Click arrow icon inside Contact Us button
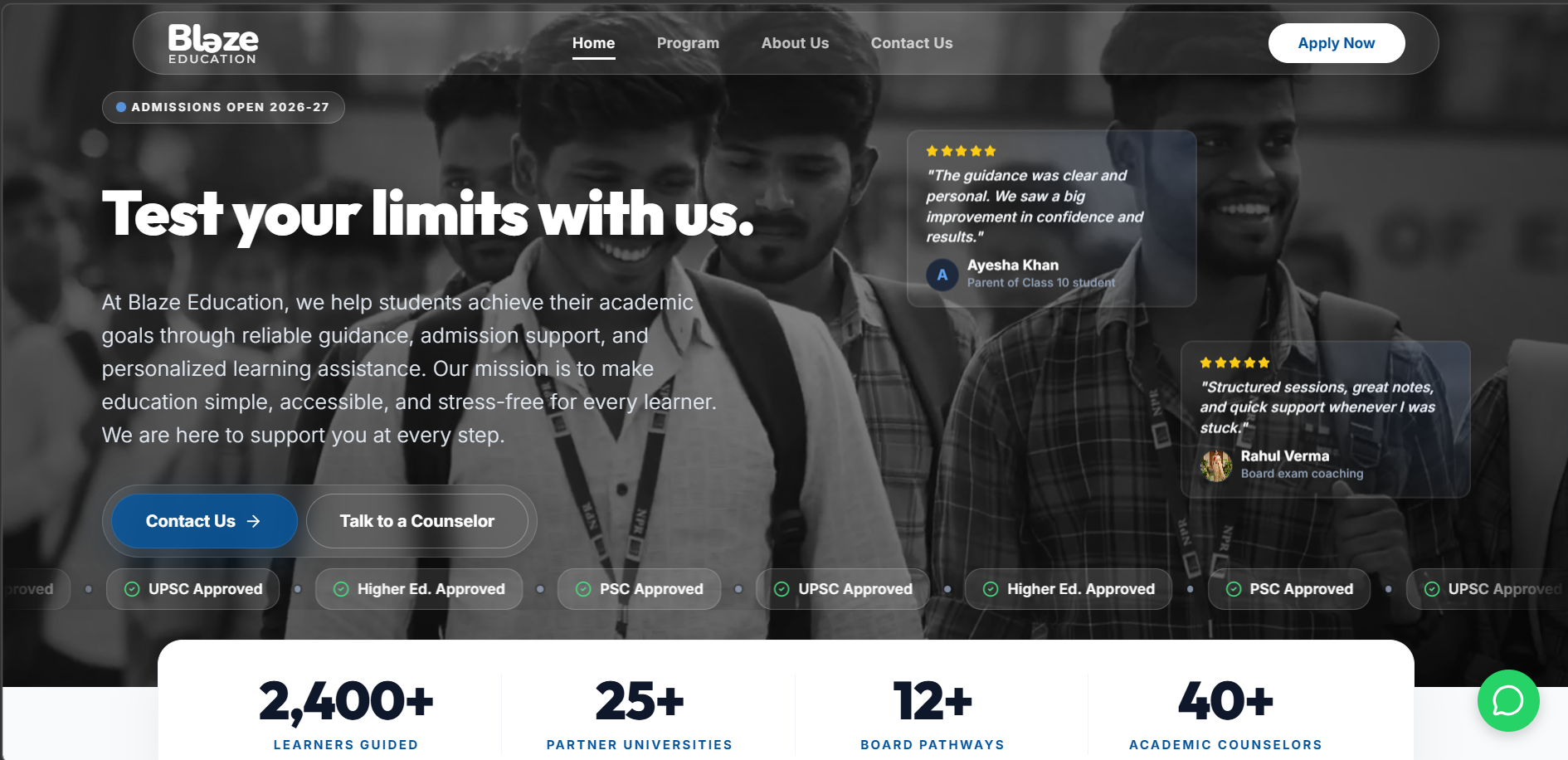This screenshot has width=1568, height=760. (254, 521)
